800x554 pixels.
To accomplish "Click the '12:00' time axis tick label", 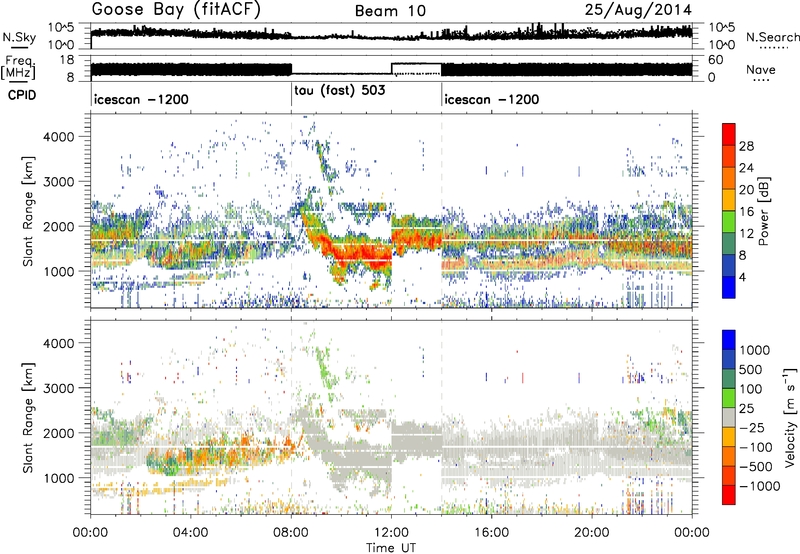I will point(391,533).
